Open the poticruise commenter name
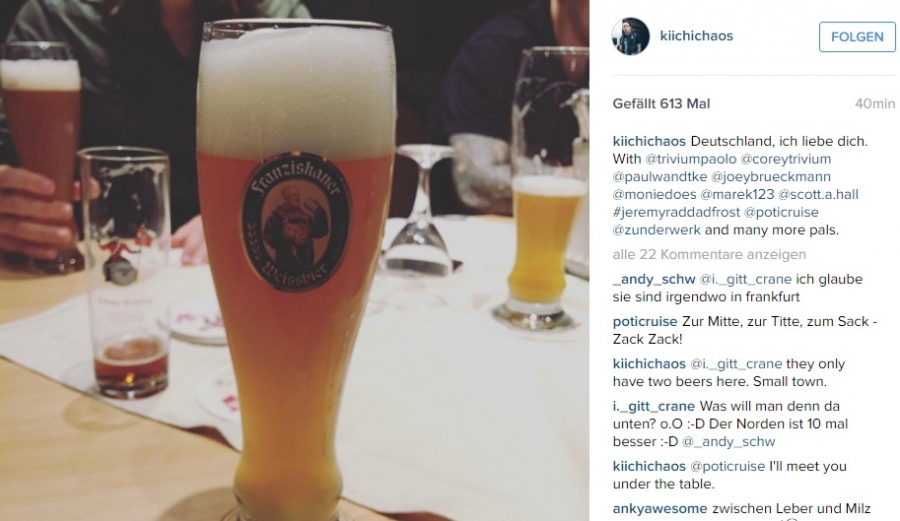This screenshot has width=900, height=521. point(645,321)
